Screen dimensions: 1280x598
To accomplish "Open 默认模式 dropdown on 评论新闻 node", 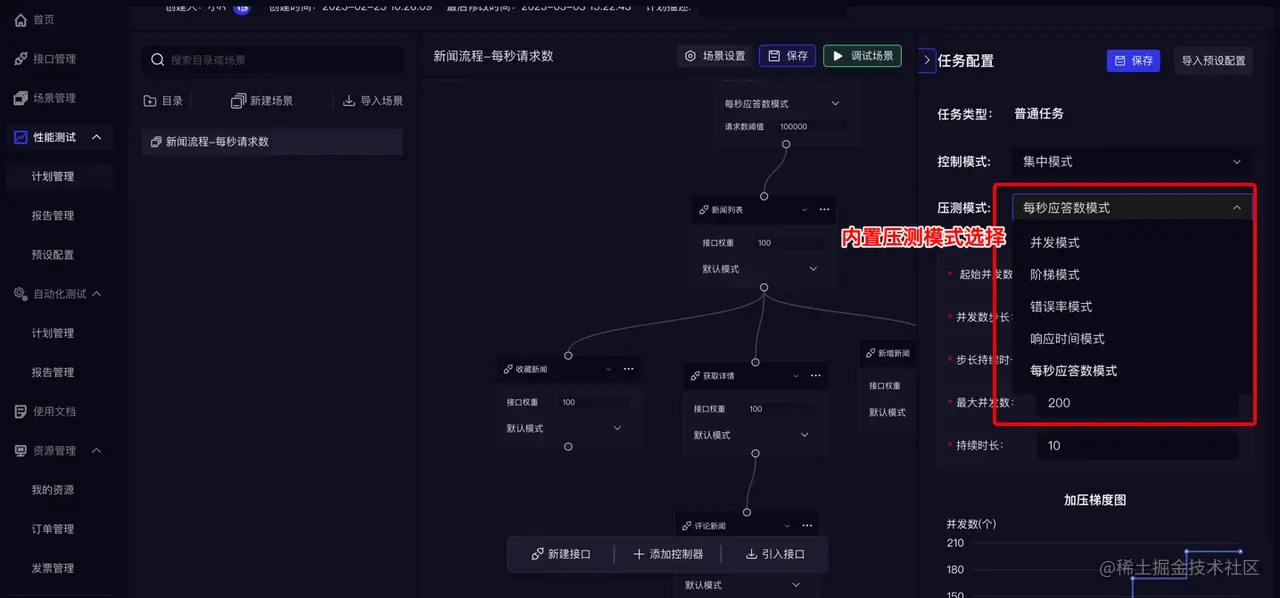I will pos(742,585).
